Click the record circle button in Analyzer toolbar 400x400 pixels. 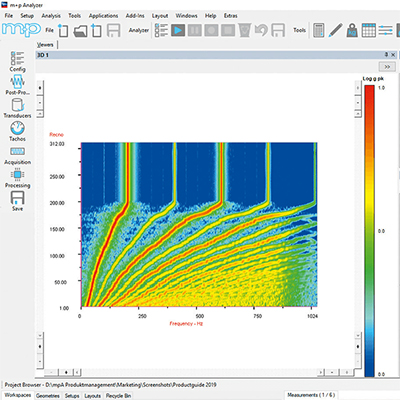(x=211, y=30)
